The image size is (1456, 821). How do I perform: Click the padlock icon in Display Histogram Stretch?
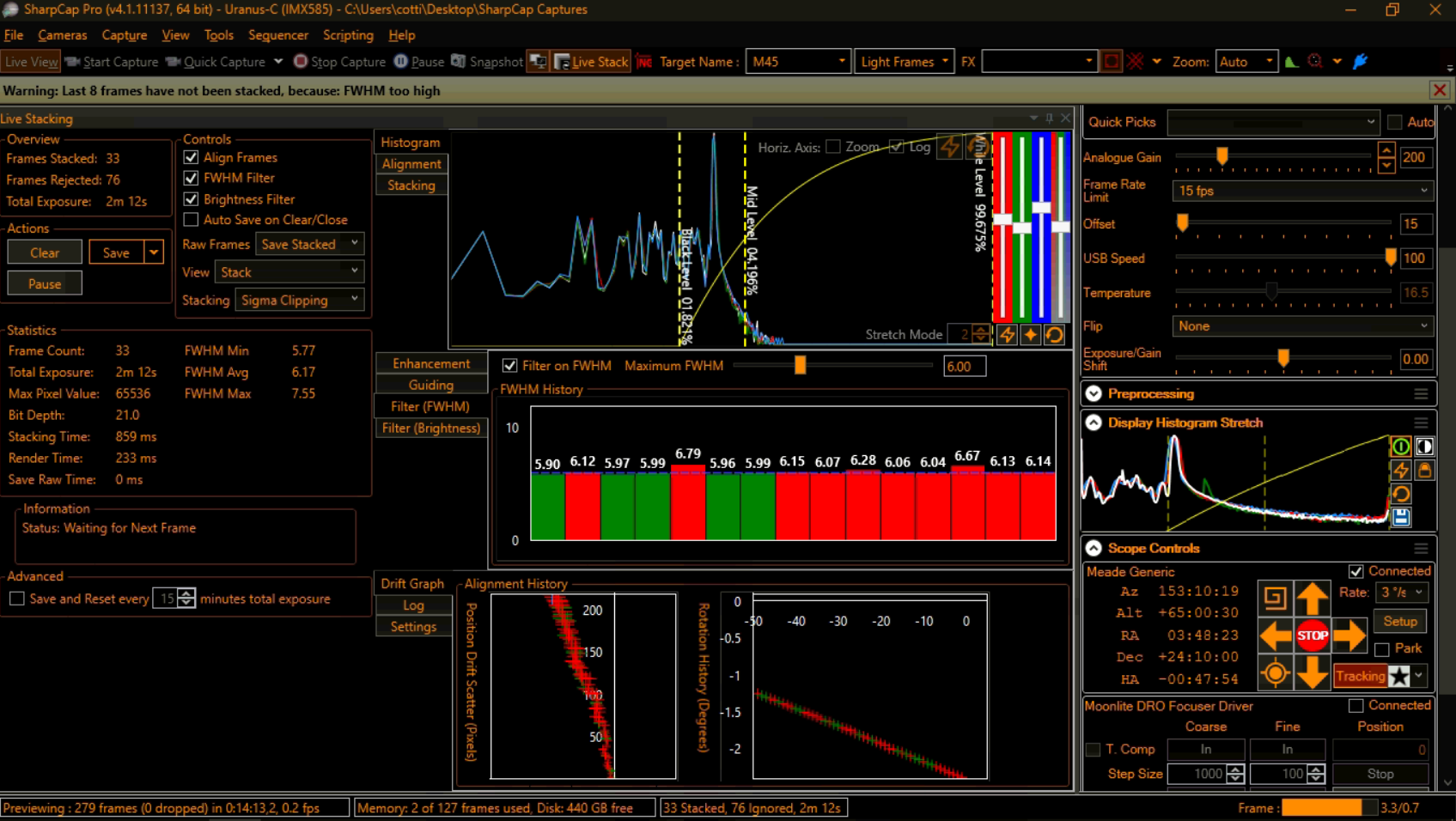[x=1424, y=470]
